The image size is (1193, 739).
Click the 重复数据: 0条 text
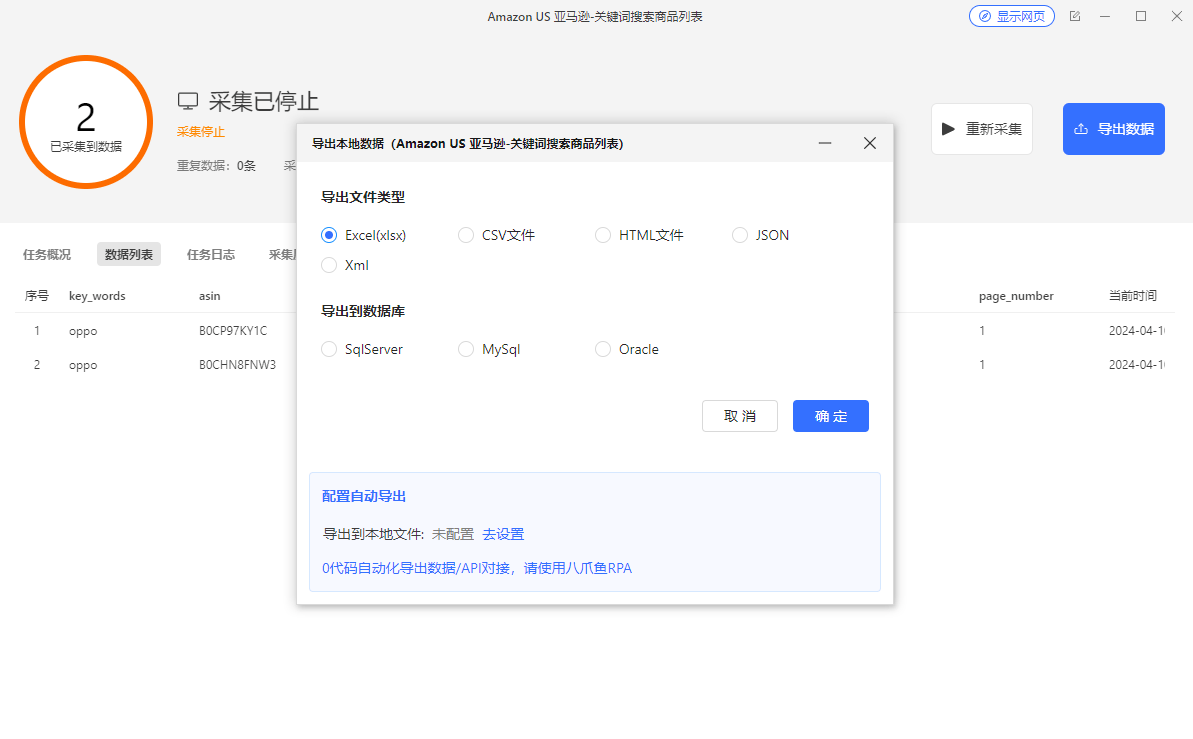(x=216, y=166)
